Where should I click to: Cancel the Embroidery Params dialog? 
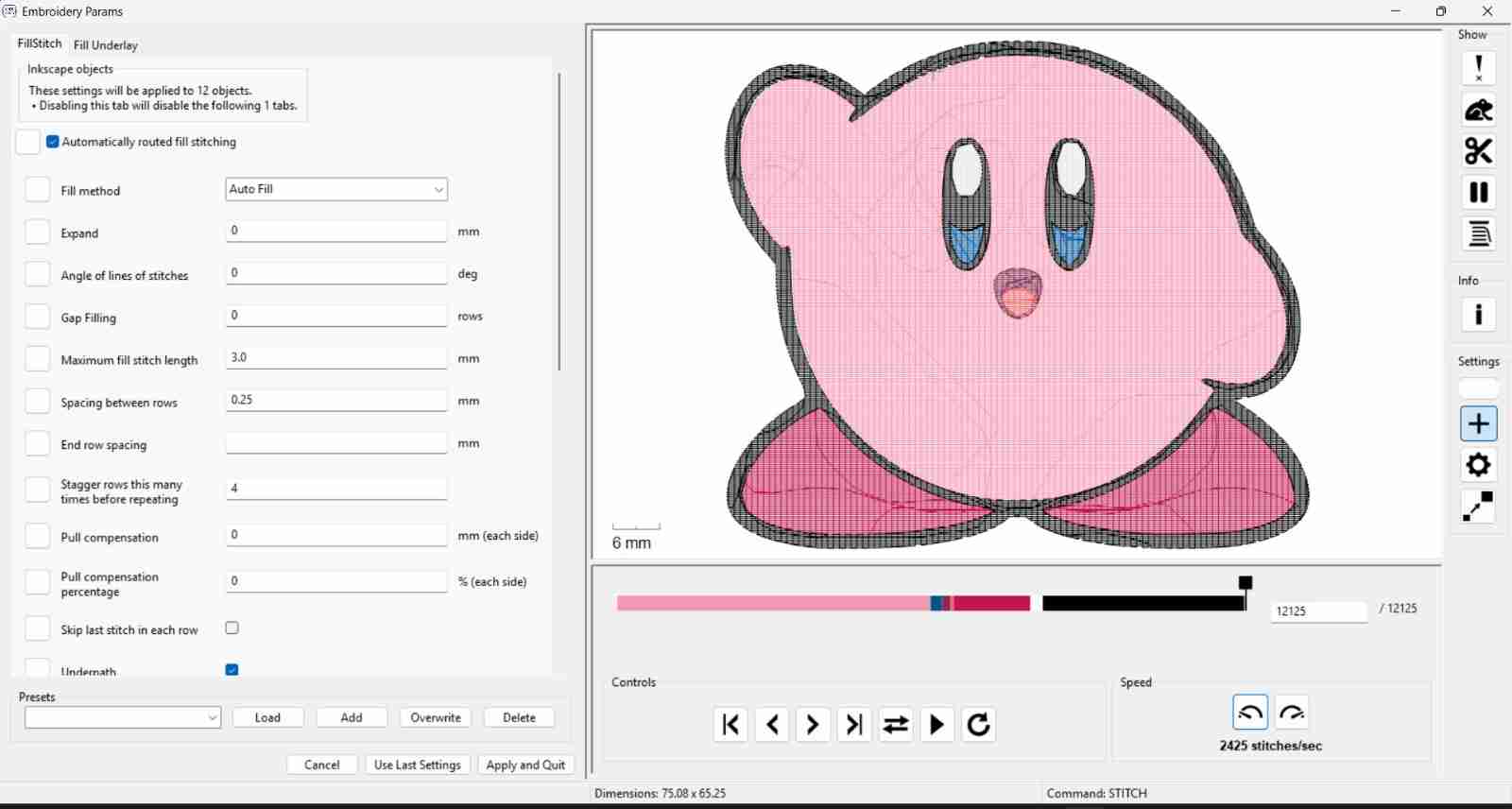point(322,766)
